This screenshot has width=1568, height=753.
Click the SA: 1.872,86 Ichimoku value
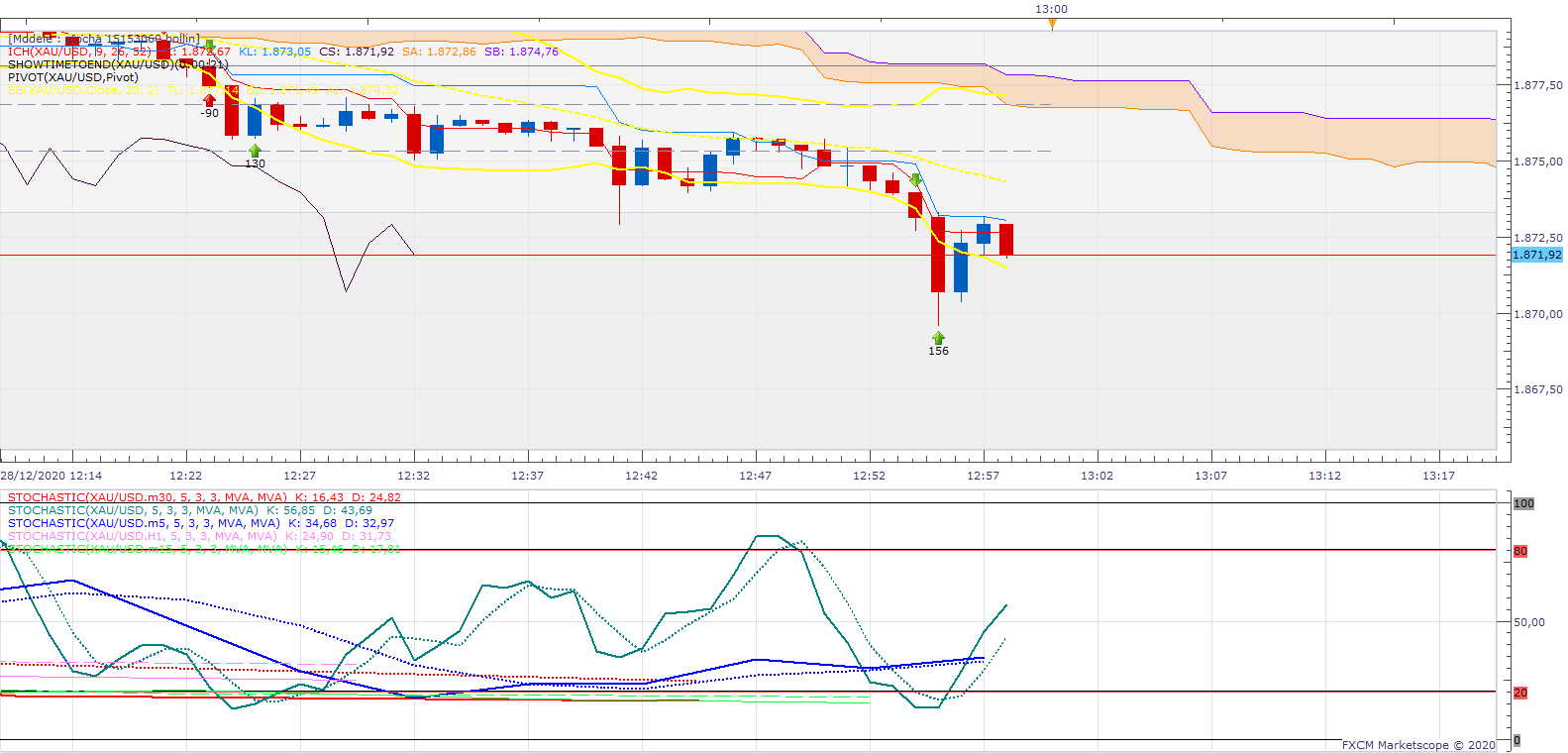439,52
